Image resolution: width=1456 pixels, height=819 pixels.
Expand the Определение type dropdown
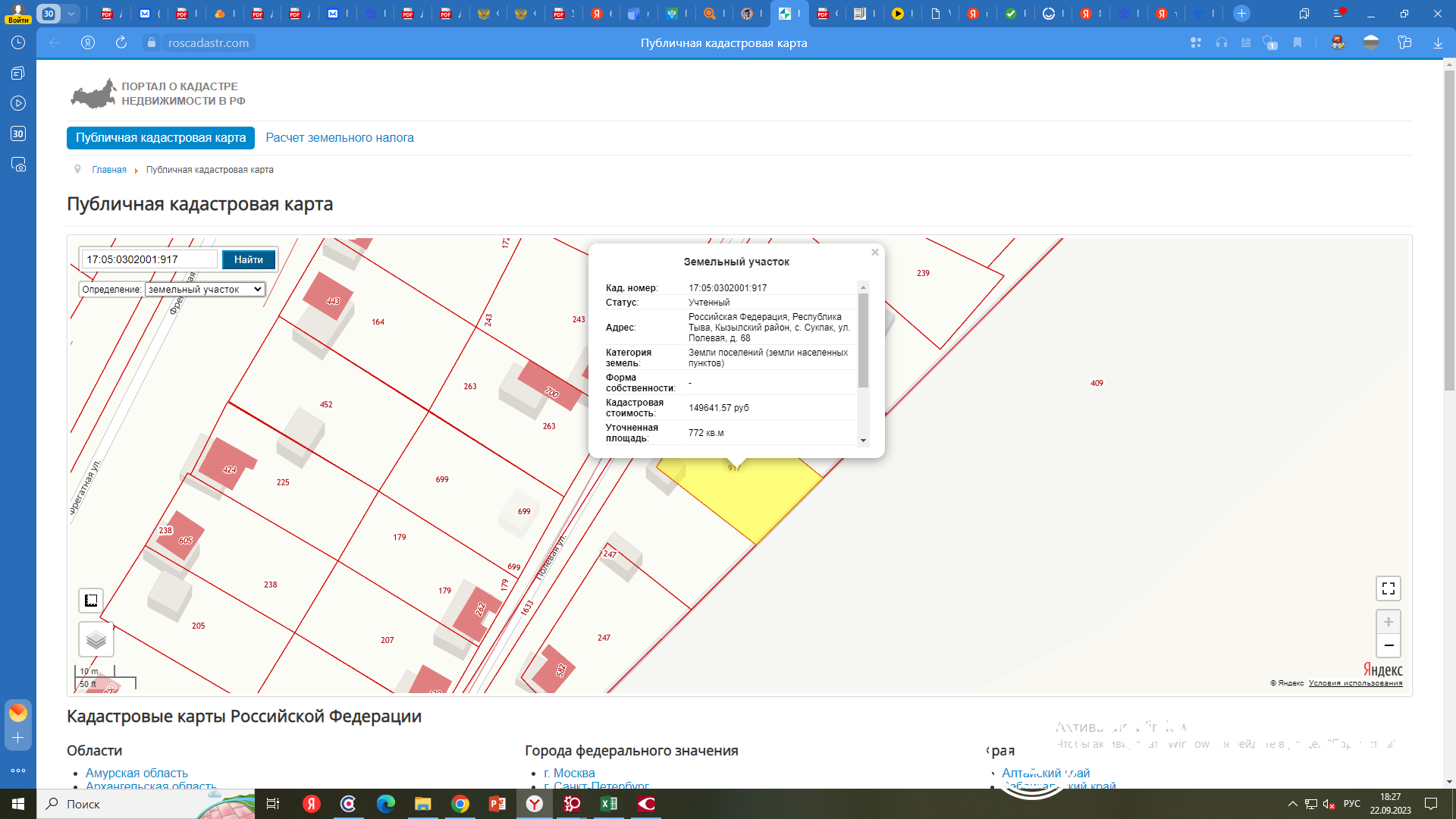click(x=204, y=289)
